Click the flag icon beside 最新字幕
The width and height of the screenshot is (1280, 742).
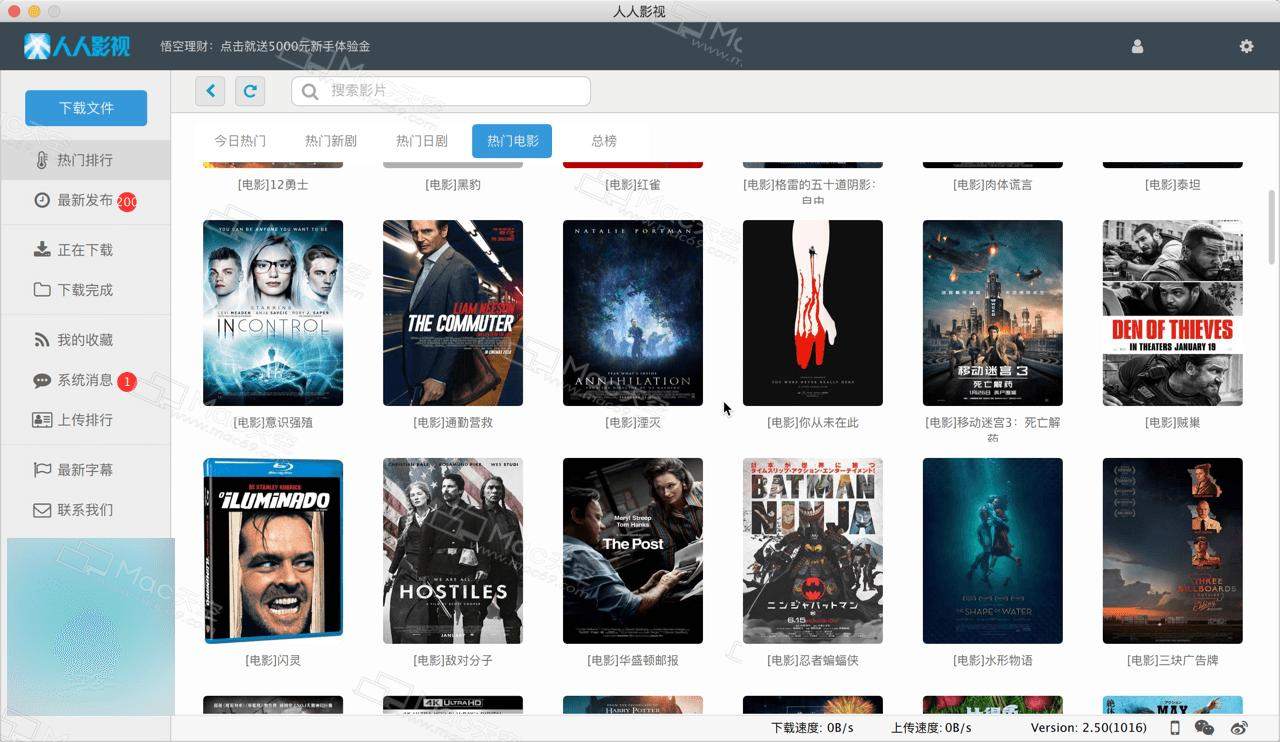42,470
